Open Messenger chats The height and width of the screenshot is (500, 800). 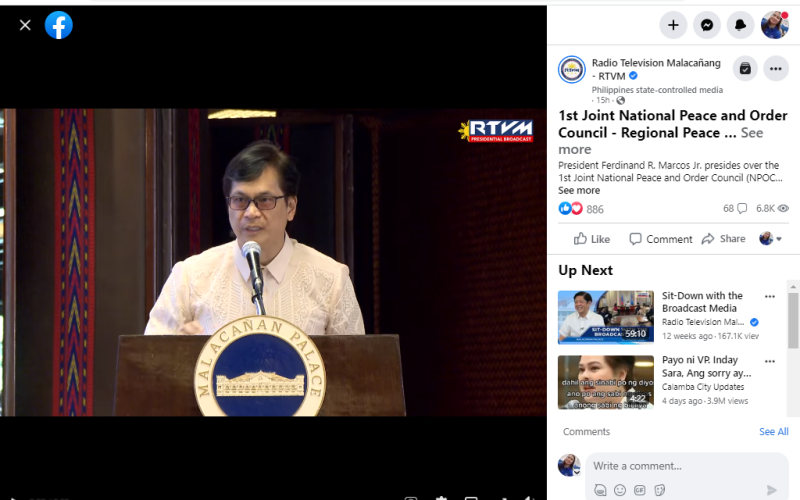point(707,25)
